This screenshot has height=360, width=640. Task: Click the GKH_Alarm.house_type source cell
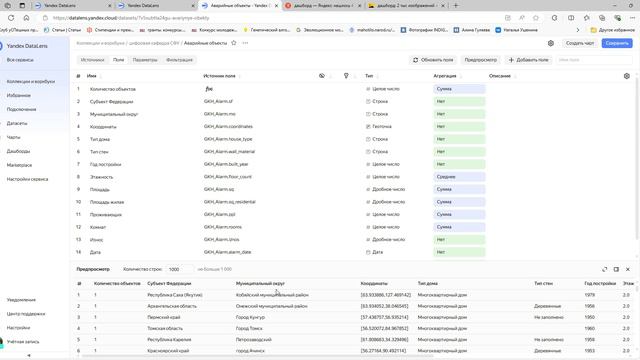228,139
